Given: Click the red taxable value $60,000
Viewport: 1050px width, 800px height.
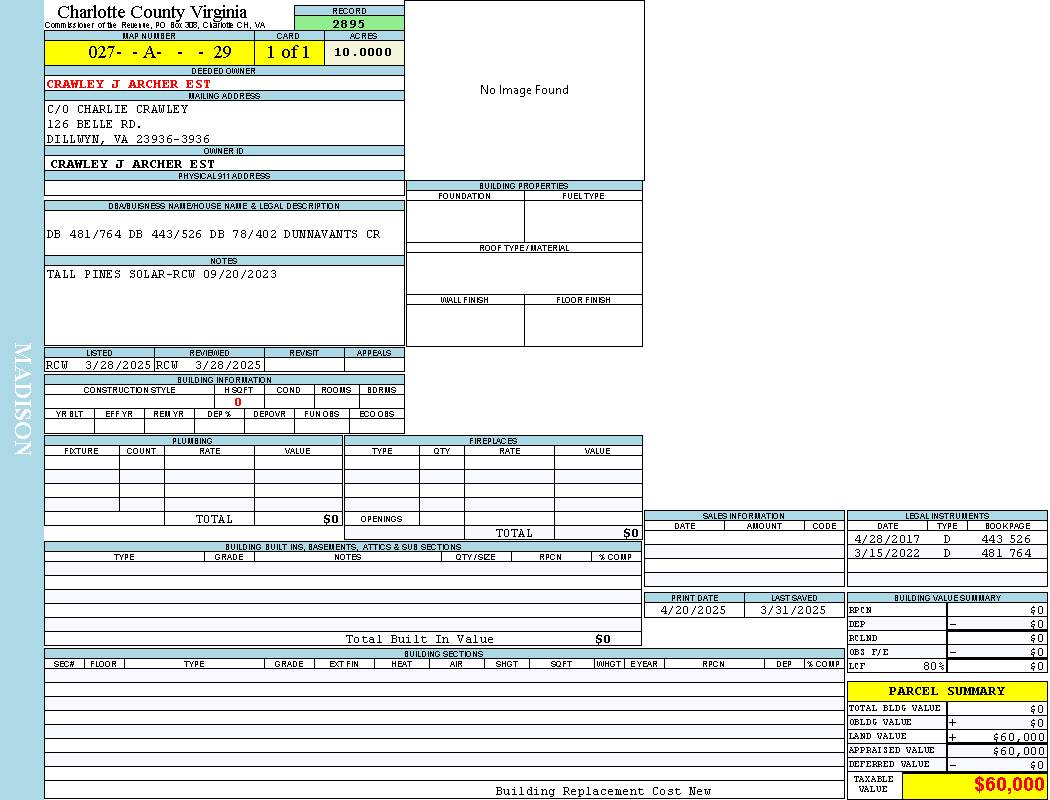Looking at the screenshot, I should (1009, 785).
